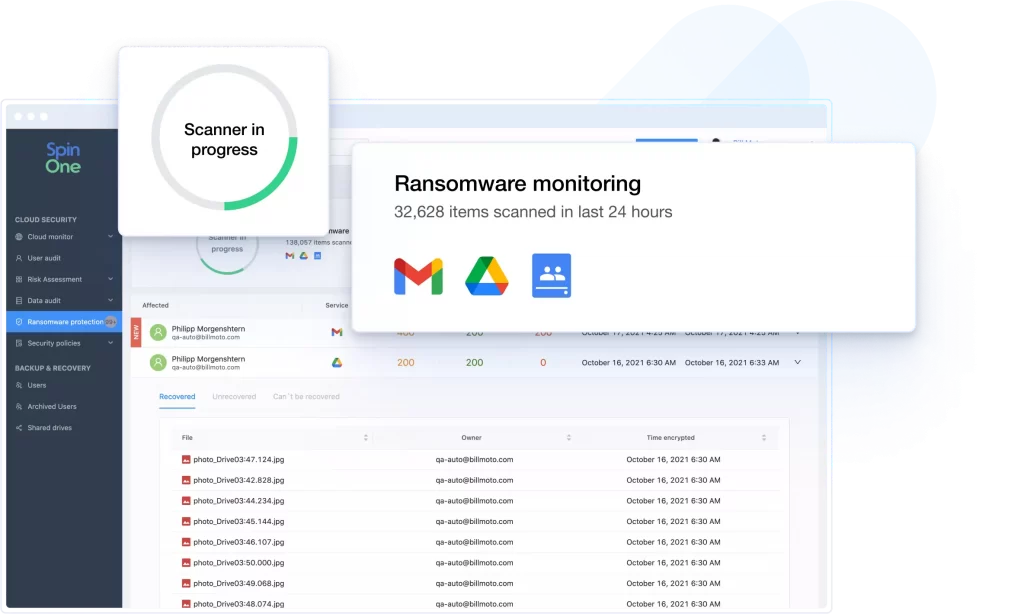
Task: Click the avatar in the Gmail incident row
Action: 158,332
